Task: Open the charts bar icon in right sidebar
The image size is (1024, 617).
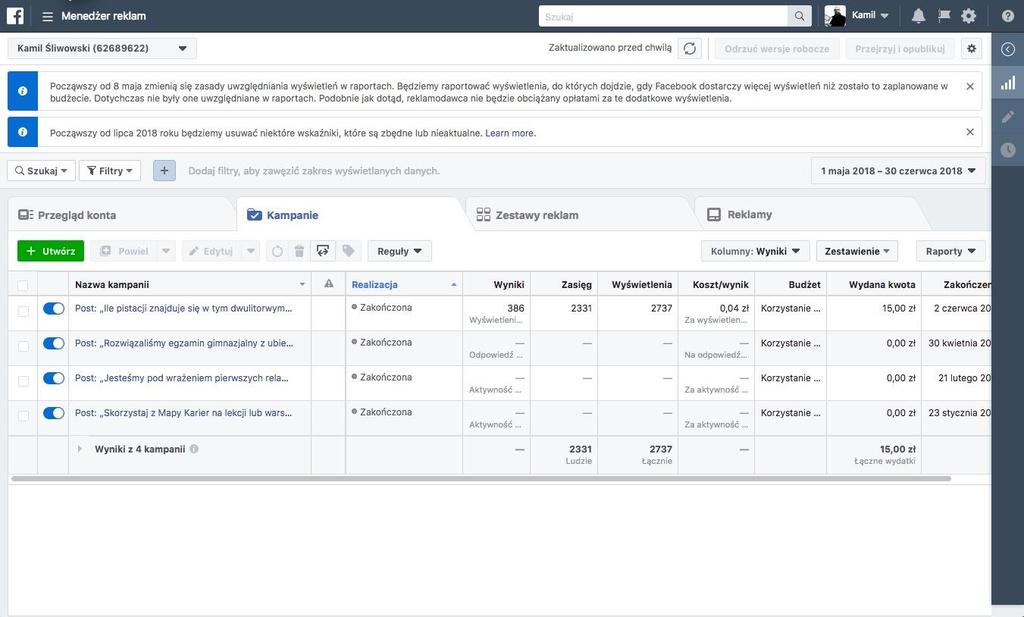Action: coord(1008,83)
